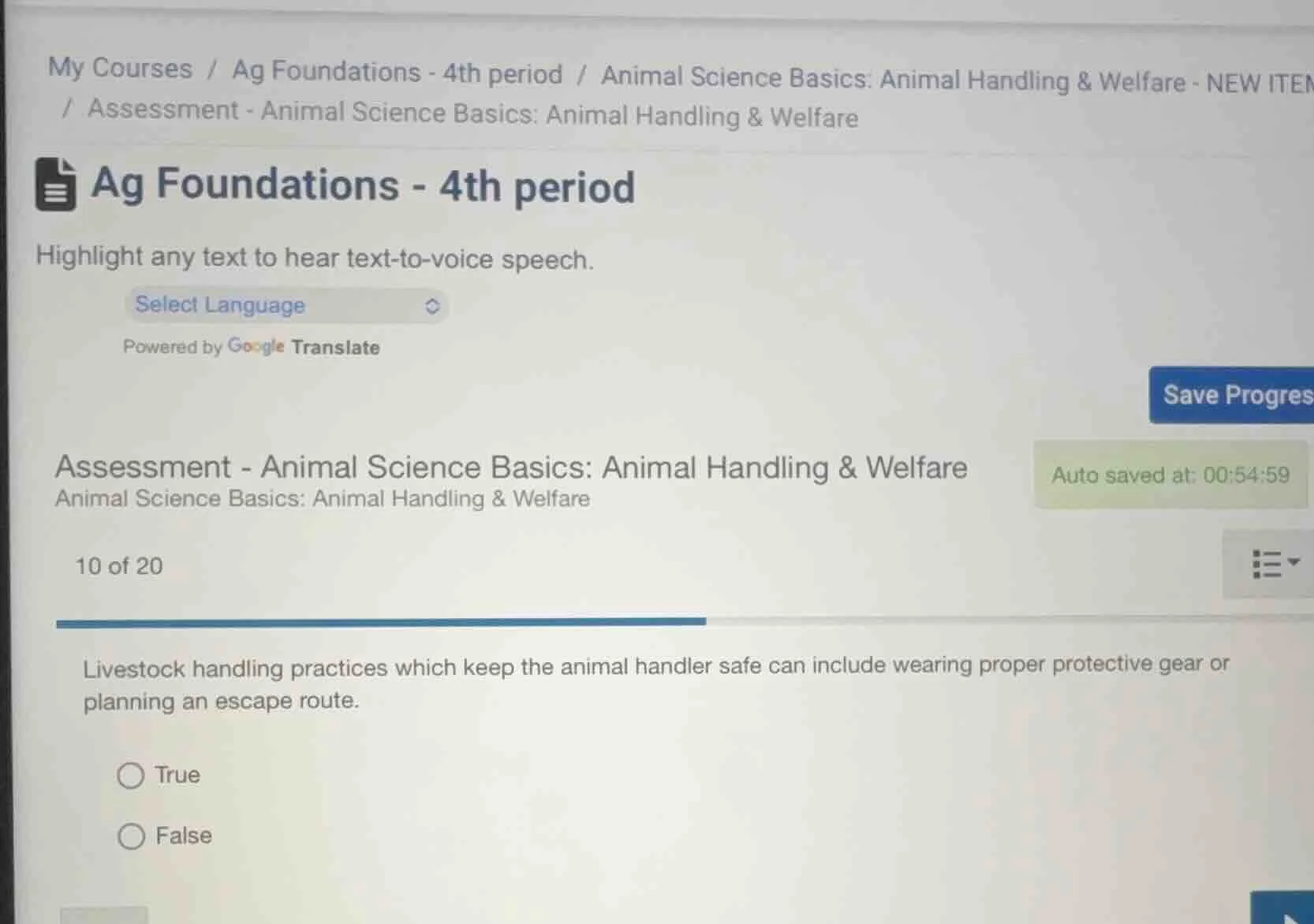Image resolution: width=1314 pixels, height=924 pixels.
Task: Click the question navigator's small dropdown arrow
Action: click(x=1292, y=561)
